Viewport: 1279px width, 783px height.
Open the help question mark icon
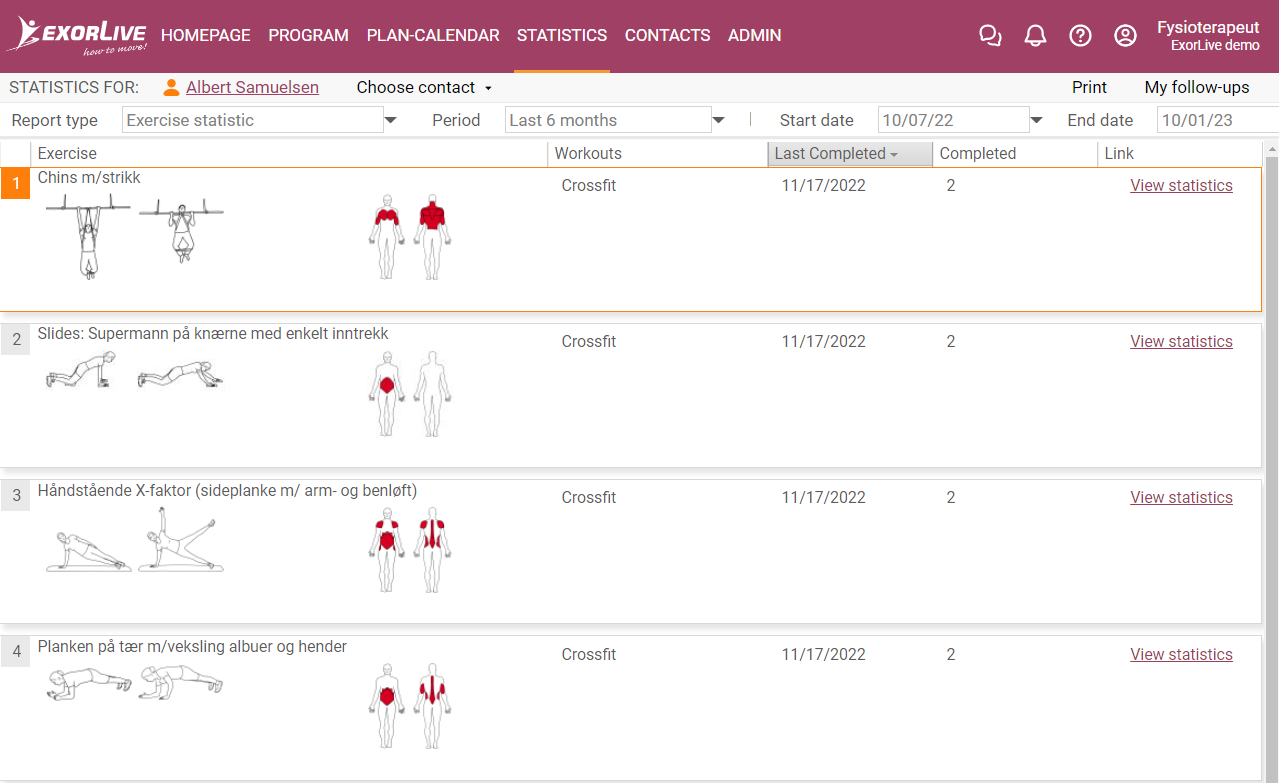[x=1080, y=36]
